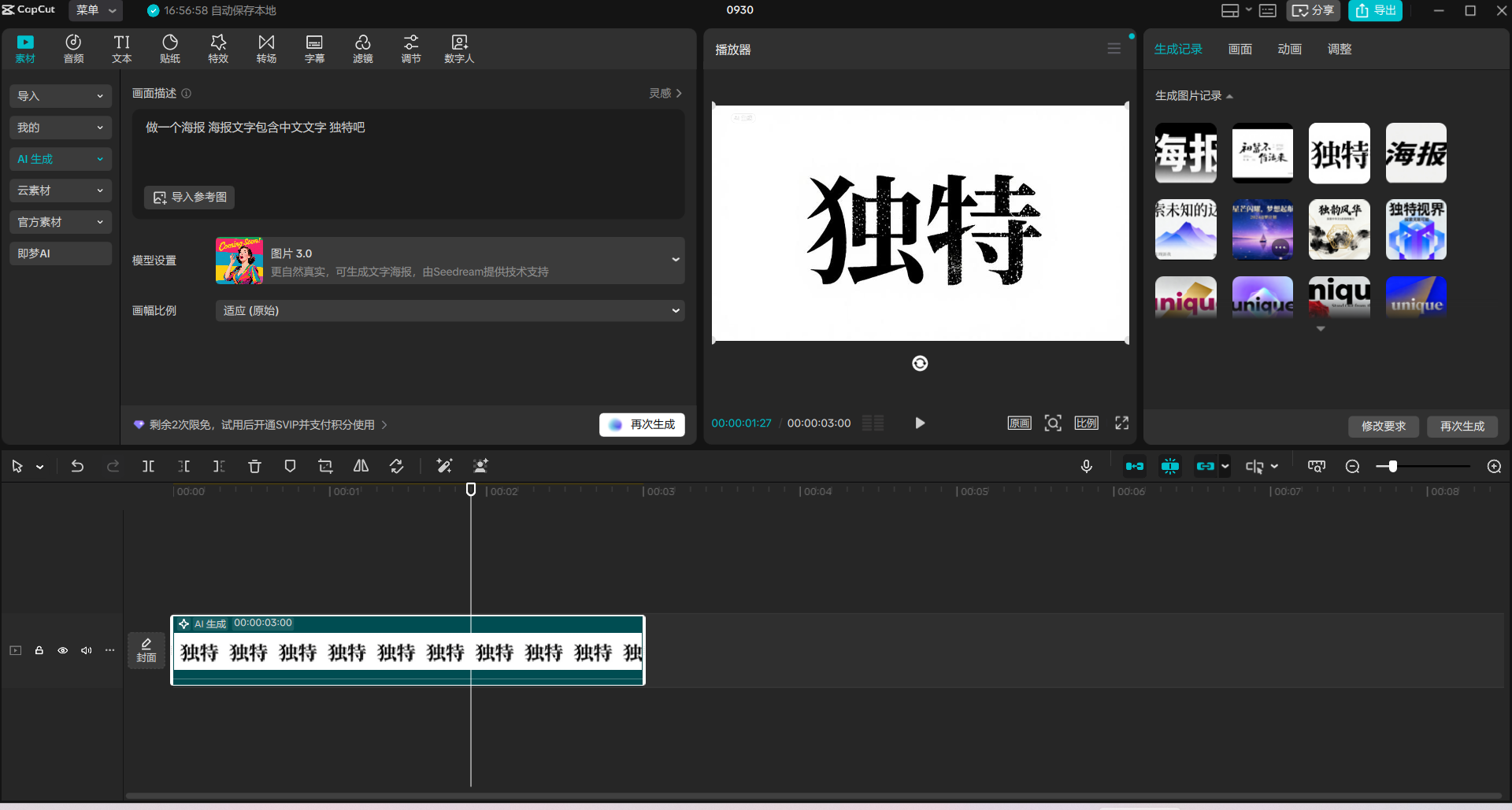Toggle auto snapping icon
Screen dimensions: 1512x810
click(1170, 466)
